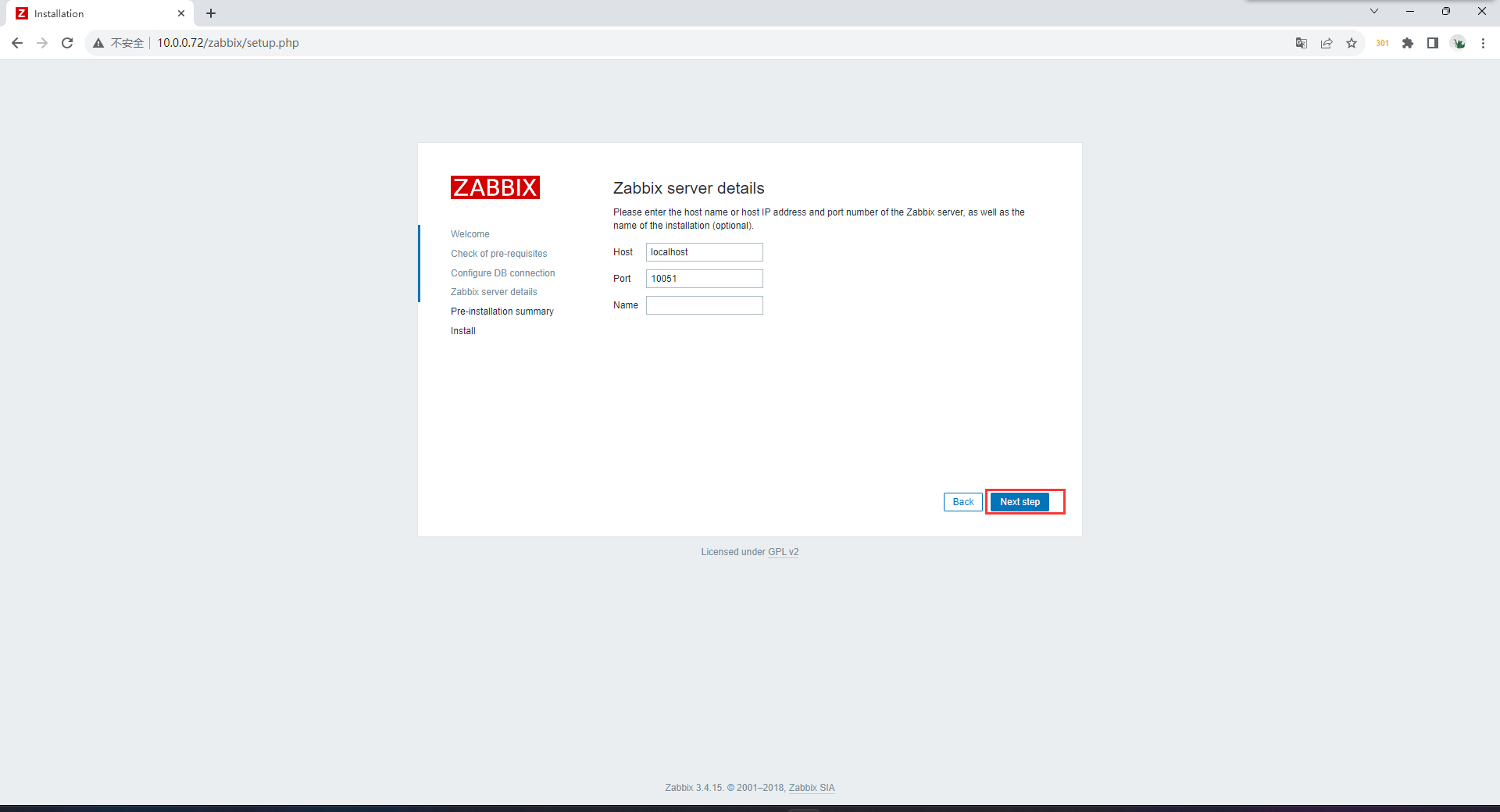Select the Install step
This screenshot has height=812, width=1500.
[x=463, y=331]
